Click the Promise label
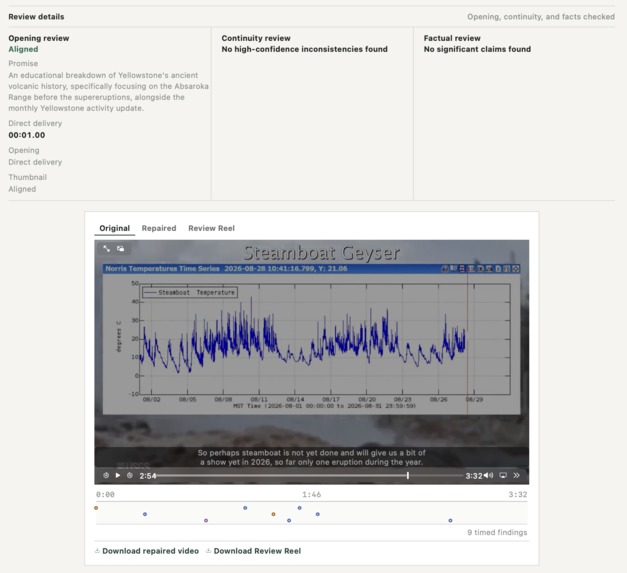627x573 pixels. pos(23,64)
